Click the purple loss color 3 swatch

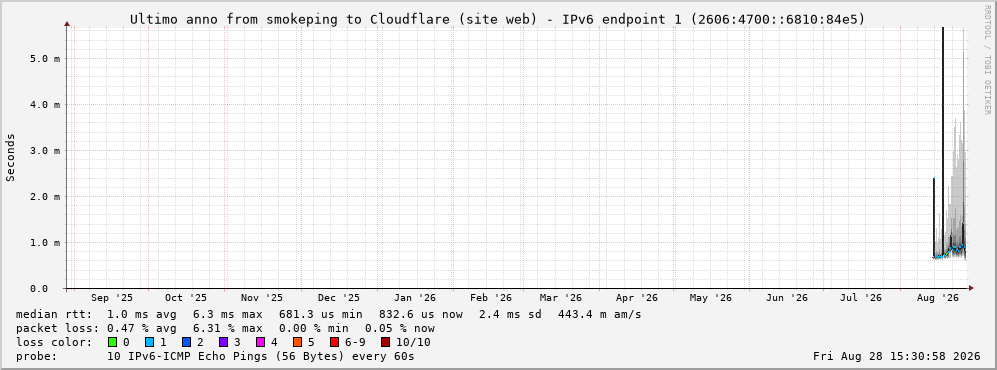223,342
